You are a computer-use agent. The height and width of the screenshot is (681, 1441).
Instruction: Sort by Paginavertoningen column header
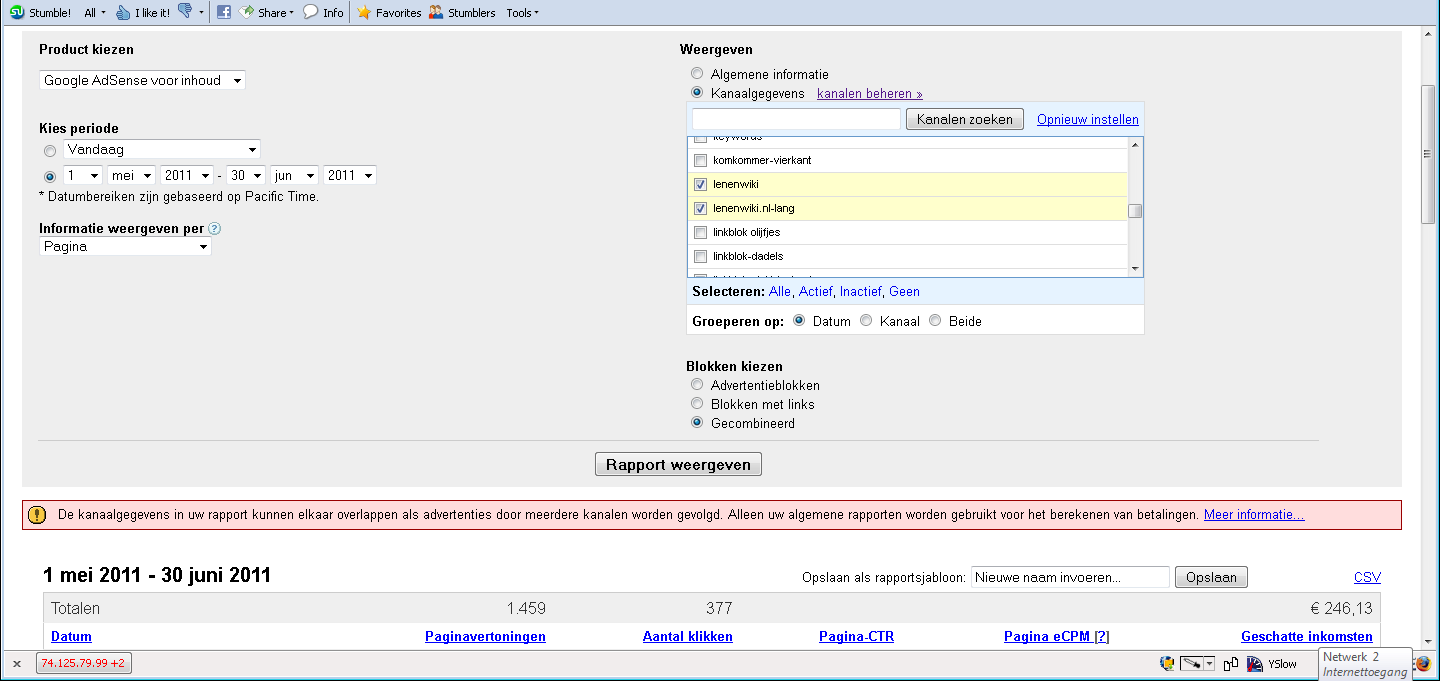485,636
